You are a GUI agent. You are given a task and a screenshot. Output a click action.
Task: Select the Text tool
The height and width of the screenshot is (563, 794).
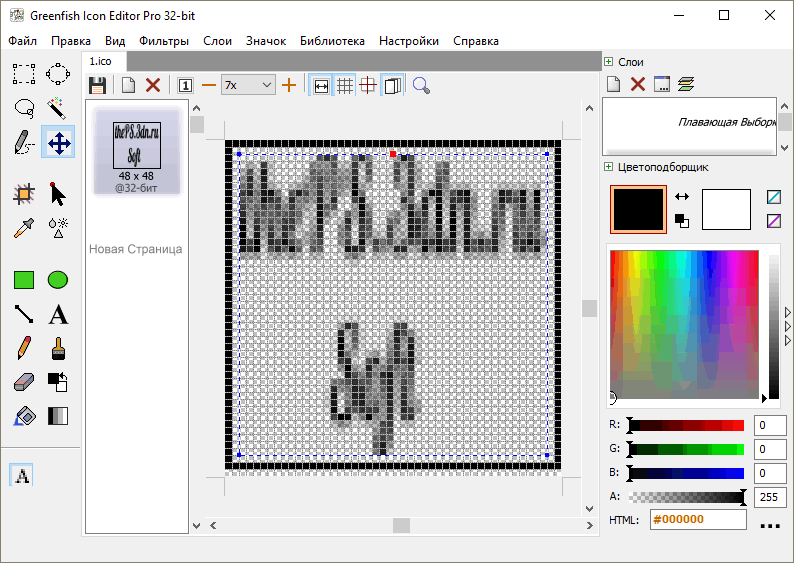point(58,314)
